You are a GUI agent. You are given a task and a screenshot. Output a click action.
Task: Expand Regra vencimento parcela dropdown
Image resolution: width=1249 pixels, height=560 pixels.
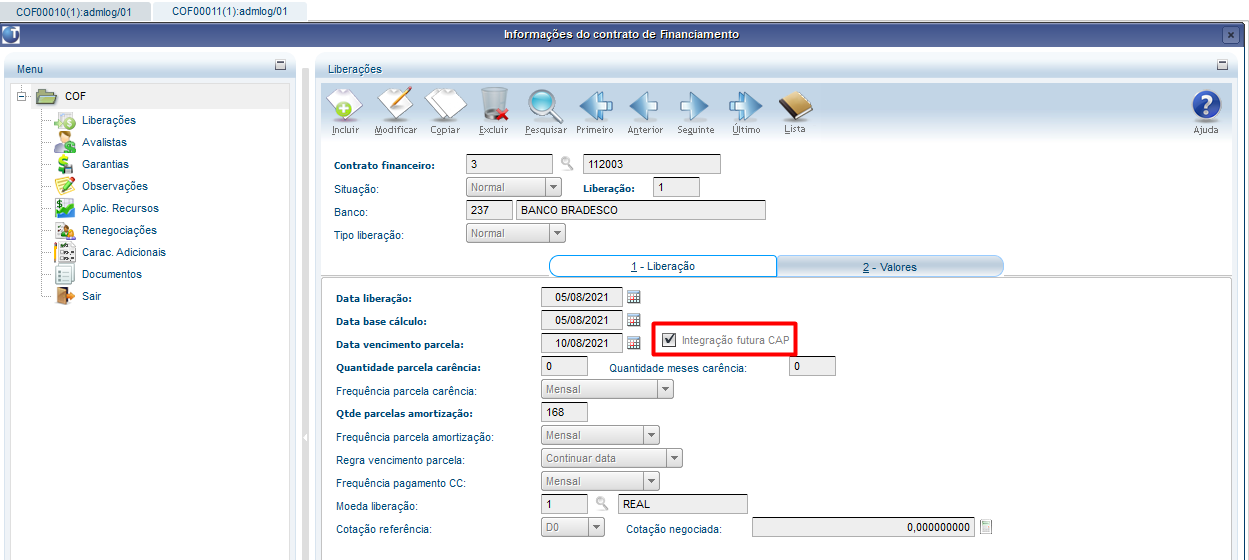point(674,458)
